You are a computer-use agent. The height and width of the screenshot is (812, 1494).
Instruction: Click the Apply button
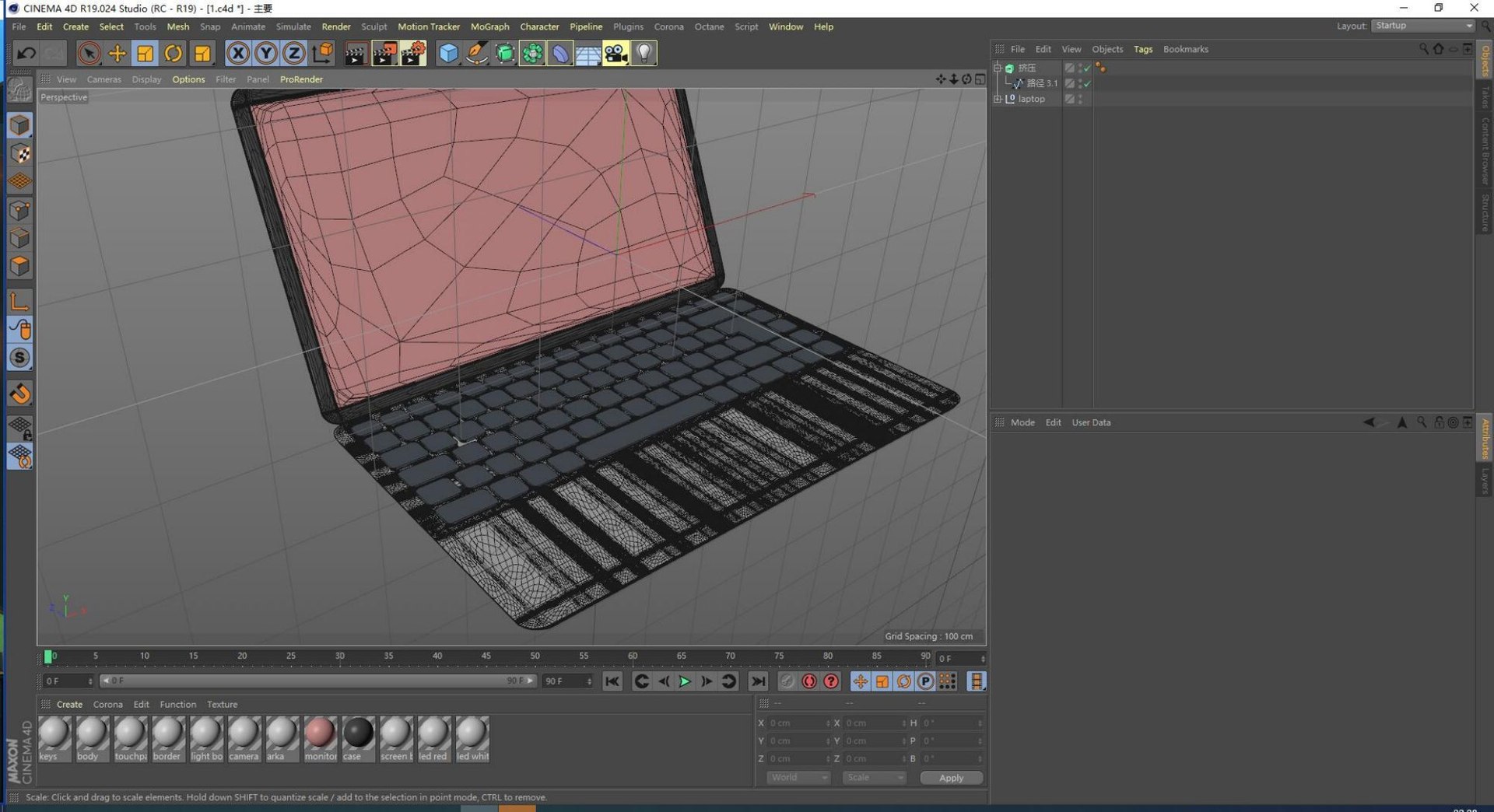click(951, 778)
